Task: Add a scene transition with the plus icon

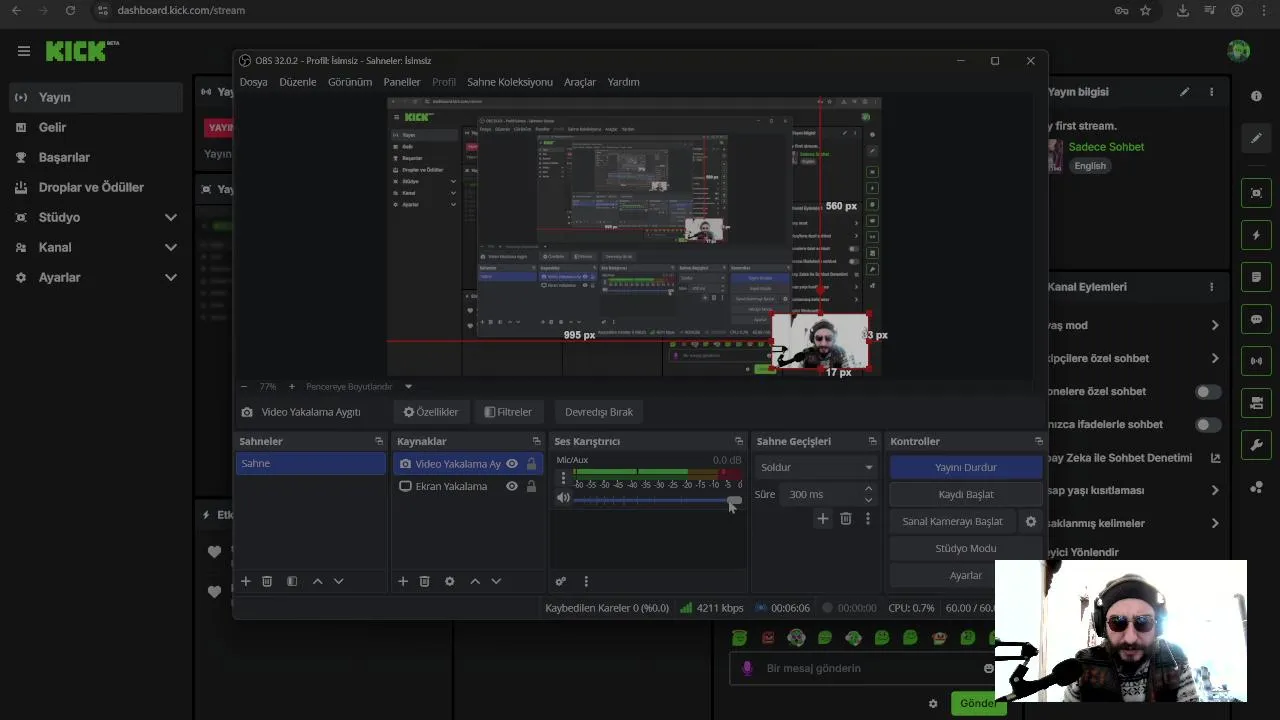Action: 823,518
